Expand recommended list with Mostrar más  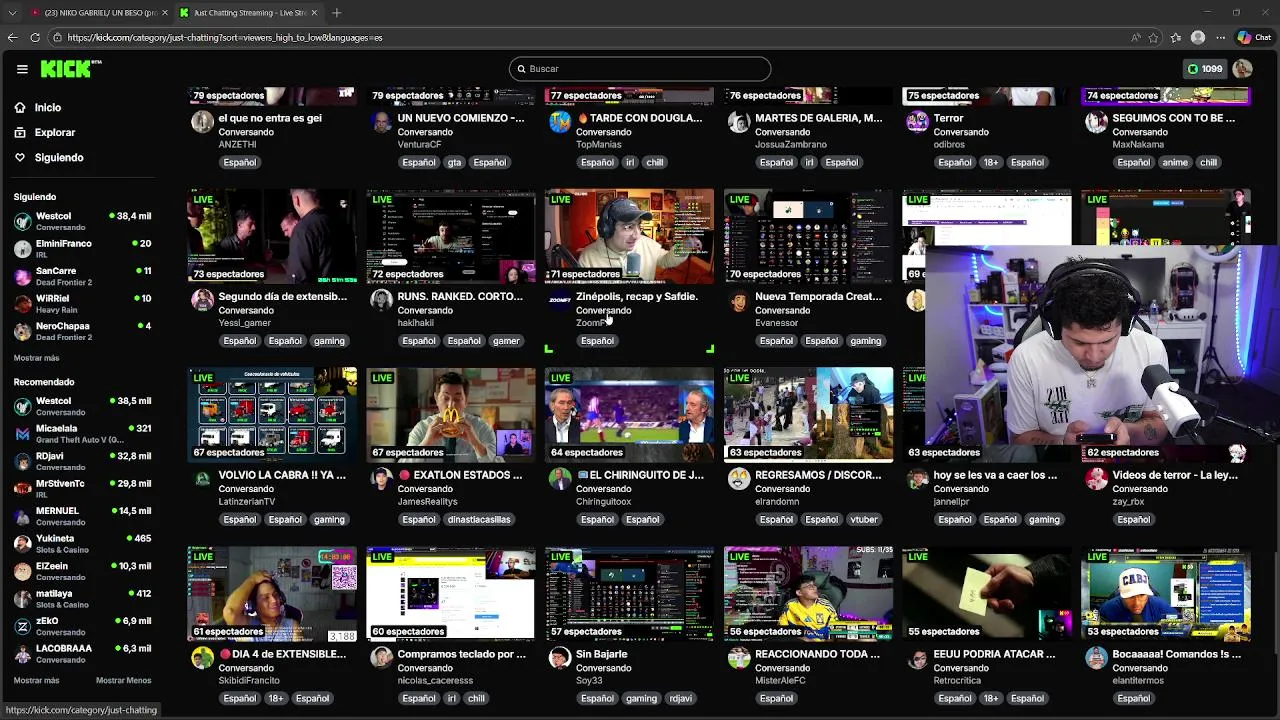36,680
